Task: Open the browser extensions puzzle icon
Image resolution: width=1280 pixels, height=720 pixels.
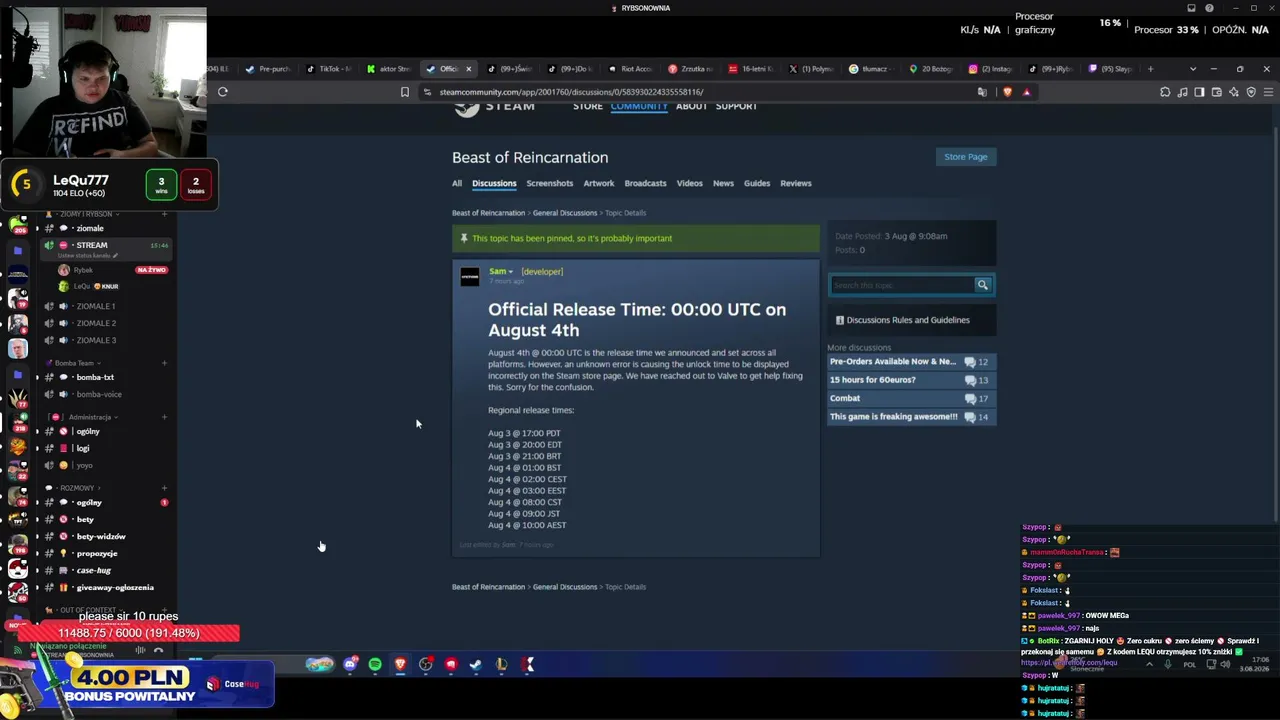Action: (1165, 92)
